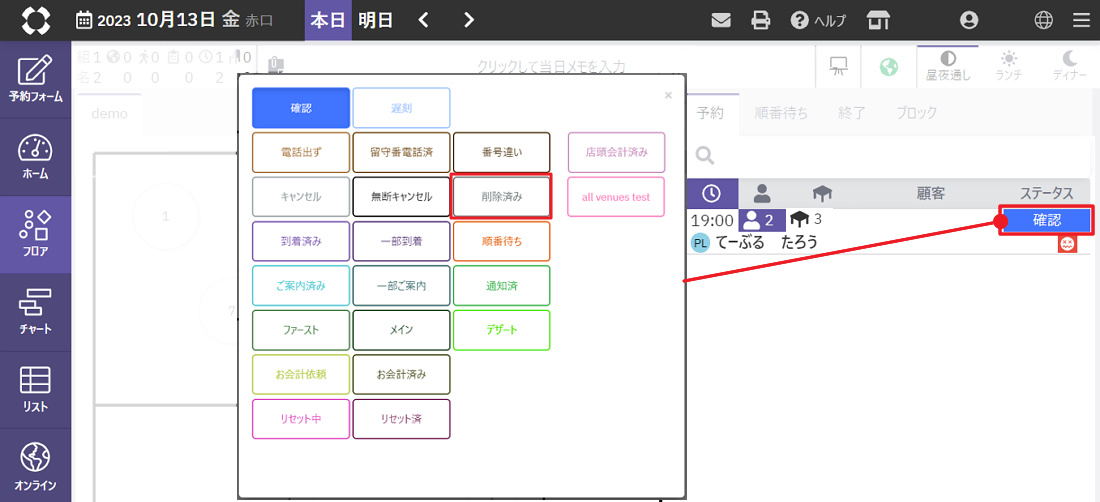Screen dimensions: 1100x502
Task: Open the store shop icon
Action: tap(878, 20)
